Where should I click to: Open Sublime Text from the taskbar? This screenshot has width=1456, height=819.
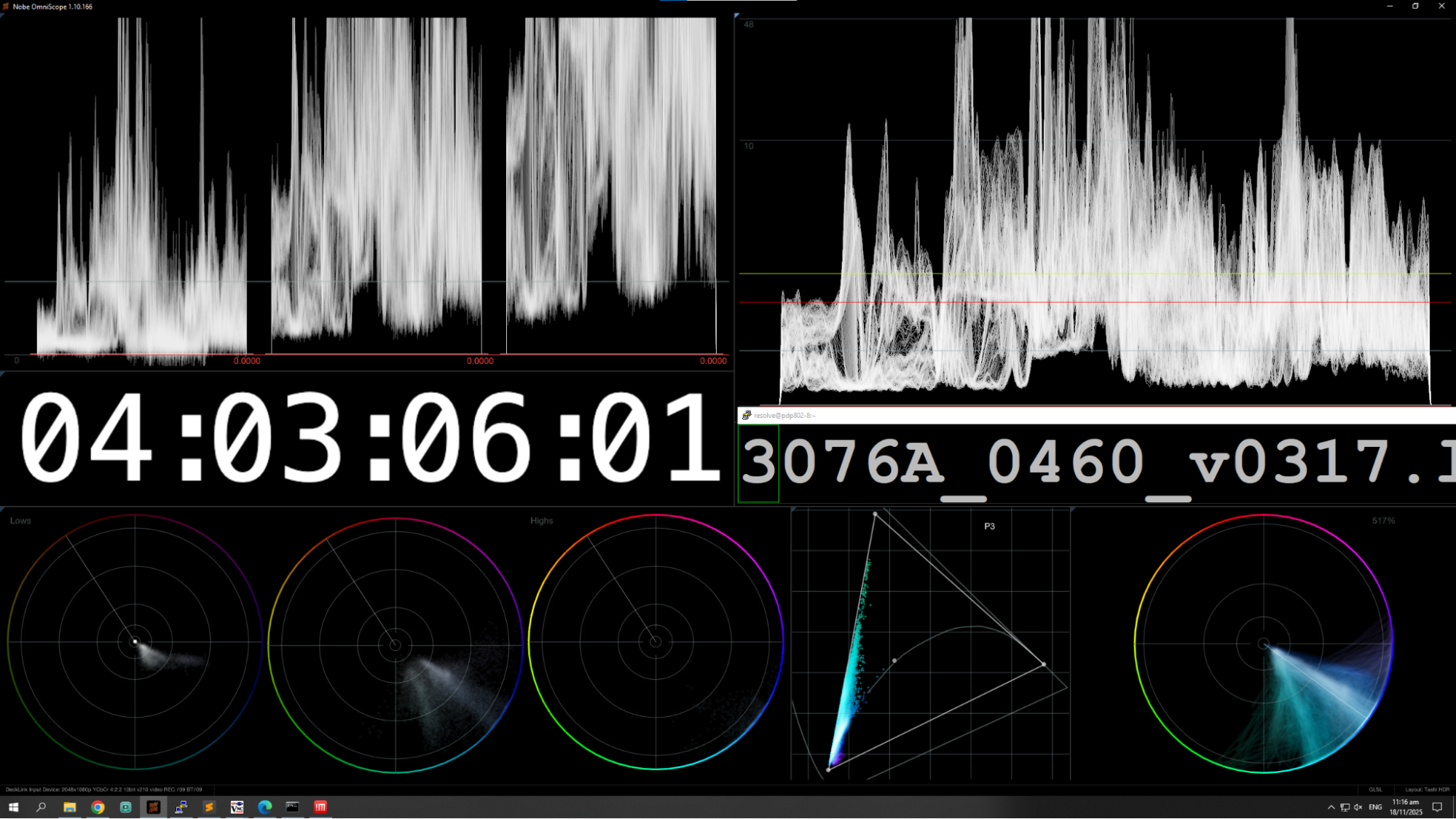point(209,807)
